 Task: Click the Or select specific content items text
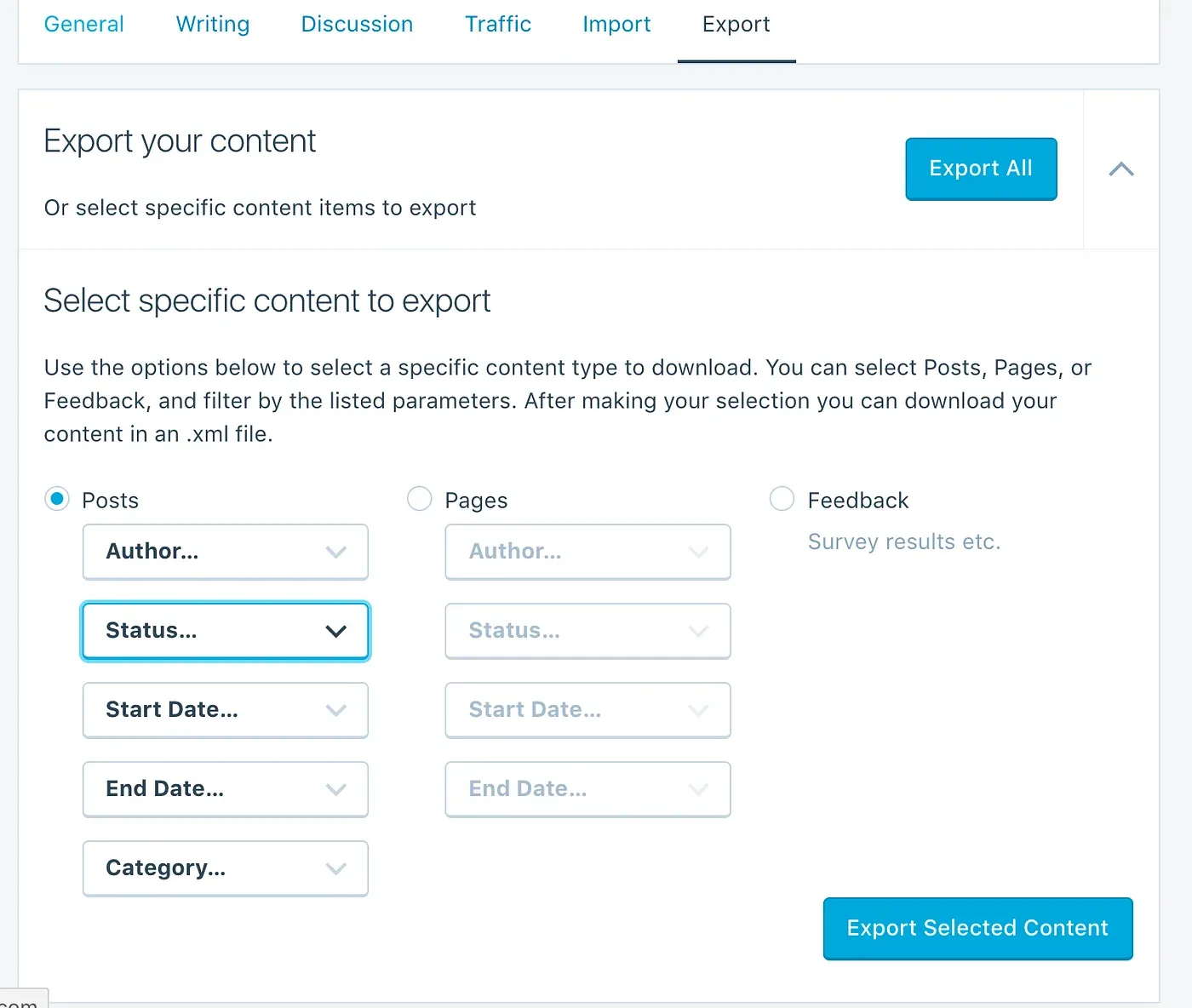coord(260,208)
